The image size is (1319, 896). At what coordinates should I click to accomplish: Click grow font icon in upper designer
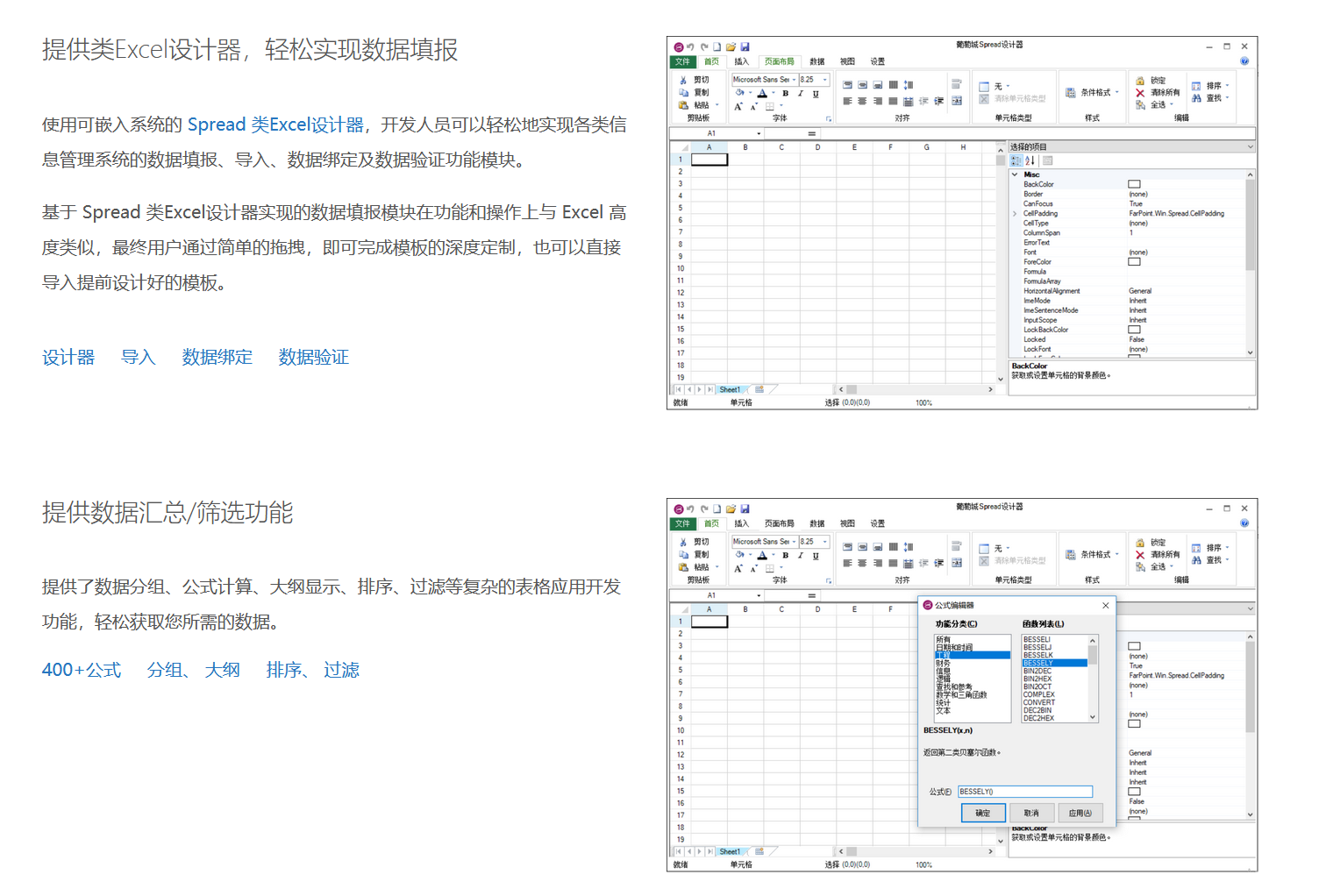[x=738, y=106]
